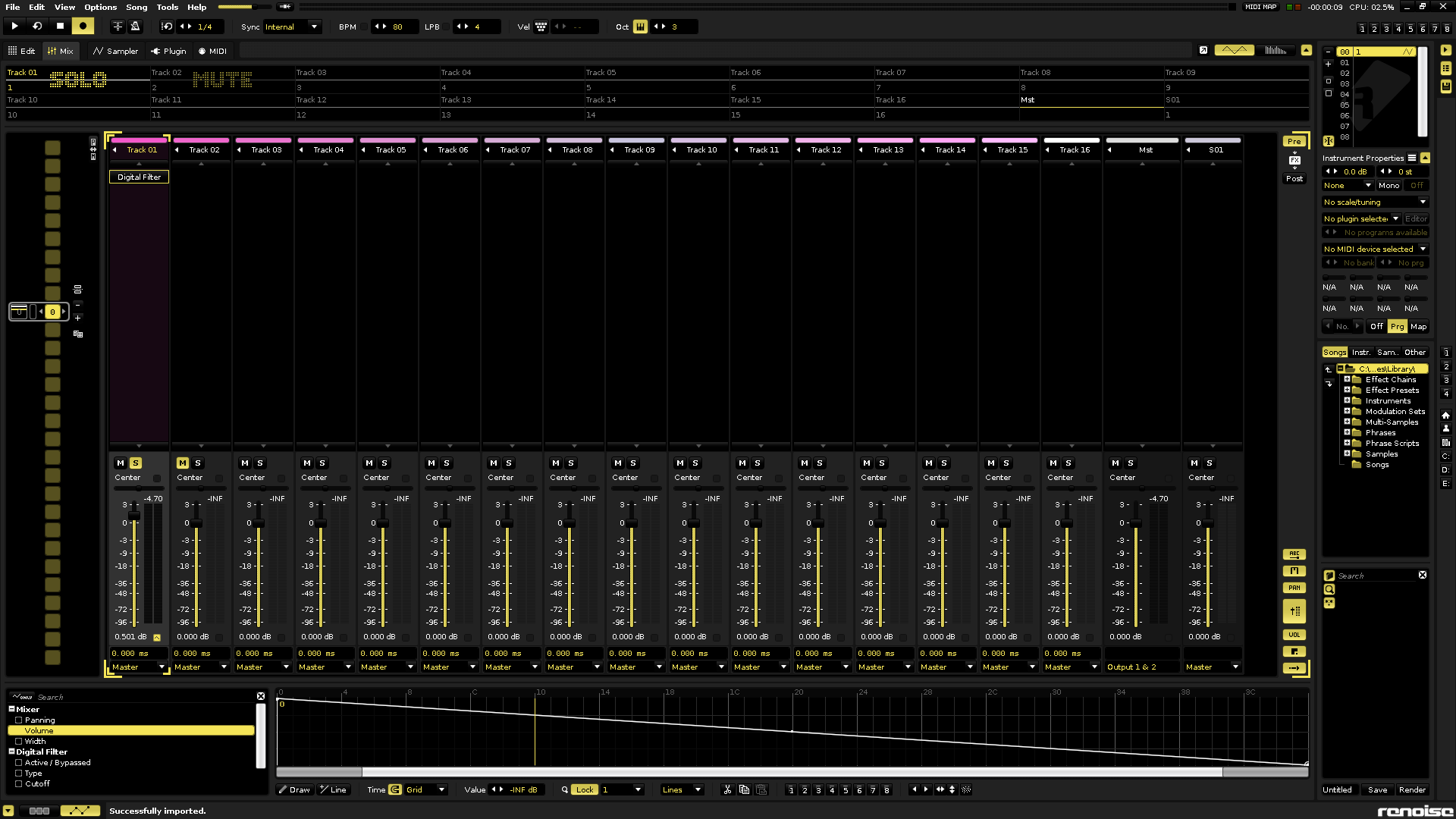1456x819 pixels.
Task: Toggle the keyboard octave icon next to Oct
Action: (x=640, y=27)
